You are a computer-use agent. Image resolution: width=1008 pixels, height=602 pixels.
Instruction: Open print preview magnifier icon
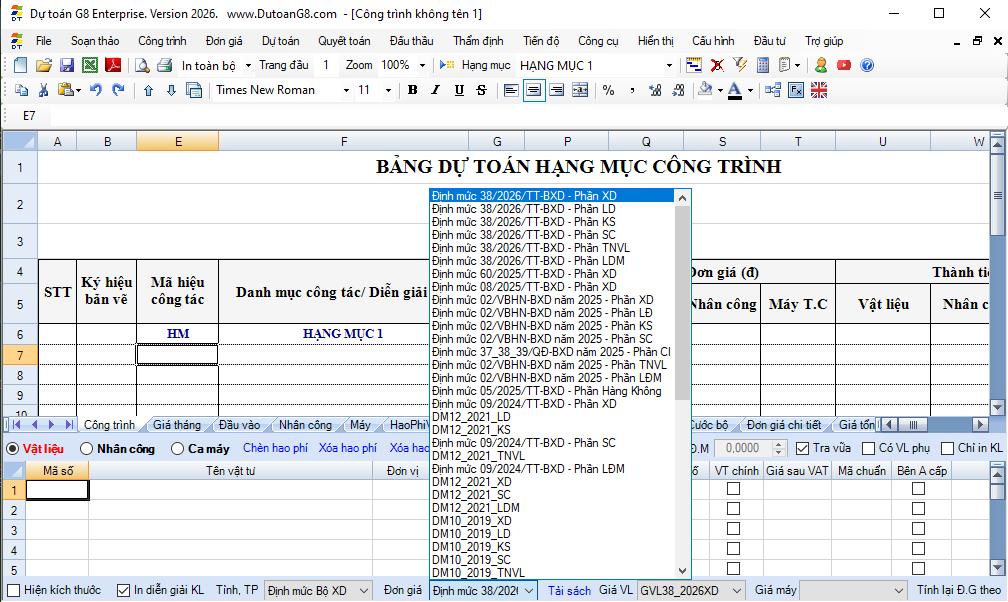click(x=142, y=65)
